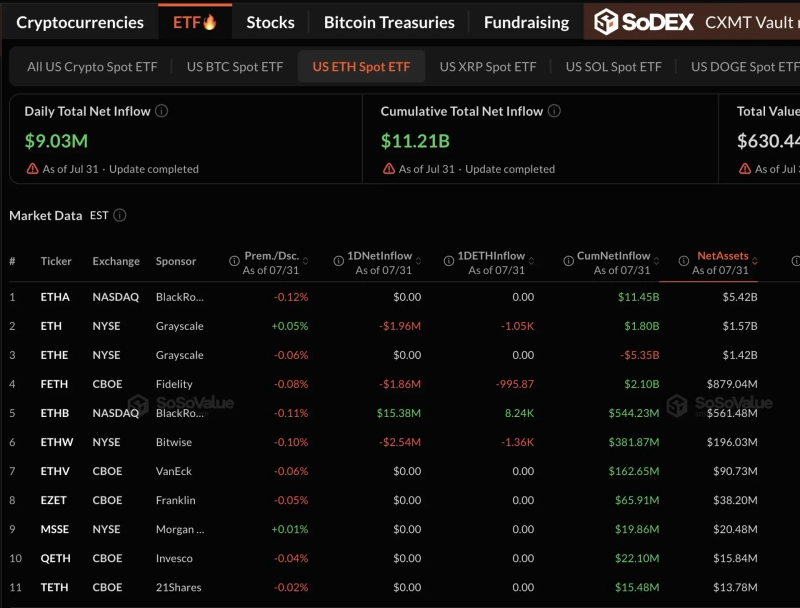This screenshot has width=800, height=608.
Task: Click info icon before Prem./Dsc. column
Action: (x=234, y=261)
